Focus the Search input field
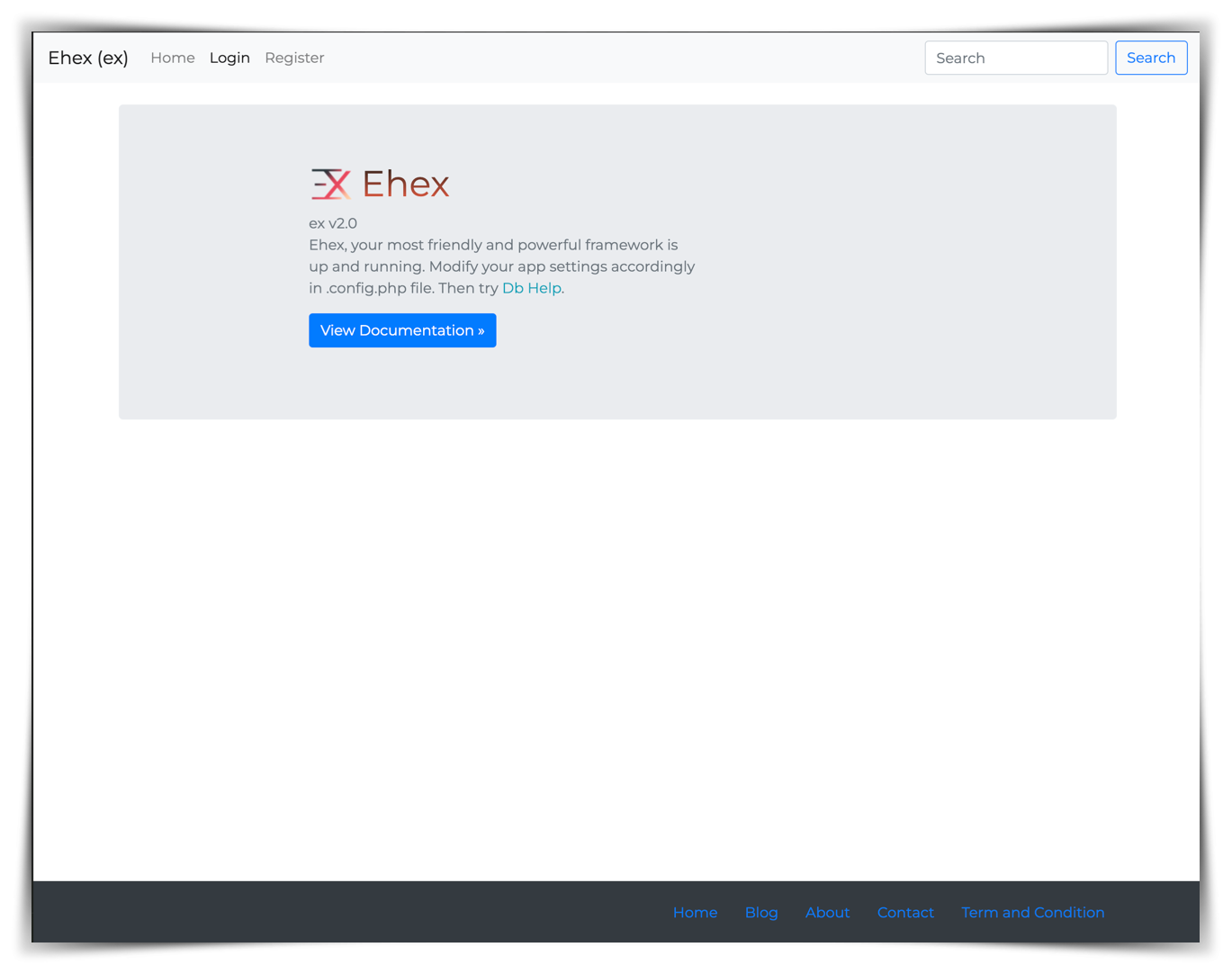The image size is (1232, 974). click(x=1016, y=58)
